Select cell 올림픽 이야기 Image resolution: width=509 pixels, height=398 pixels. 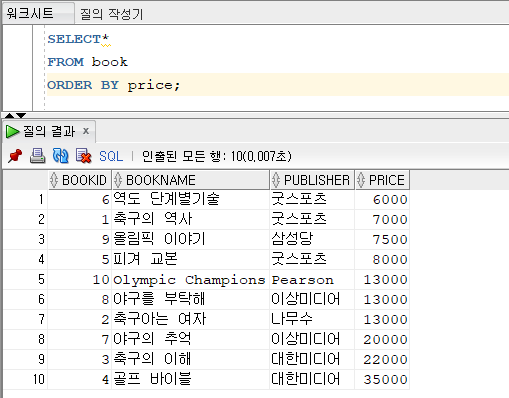coord(190,239)
